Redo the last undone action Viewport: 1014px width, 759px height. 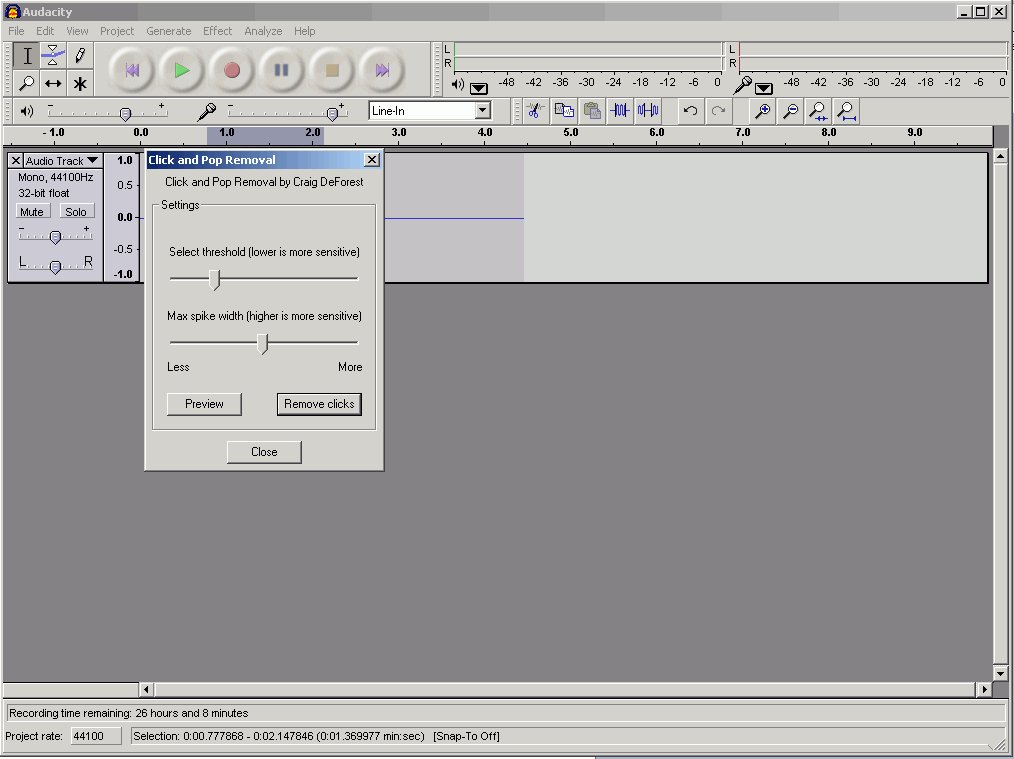tap(718, 111)
